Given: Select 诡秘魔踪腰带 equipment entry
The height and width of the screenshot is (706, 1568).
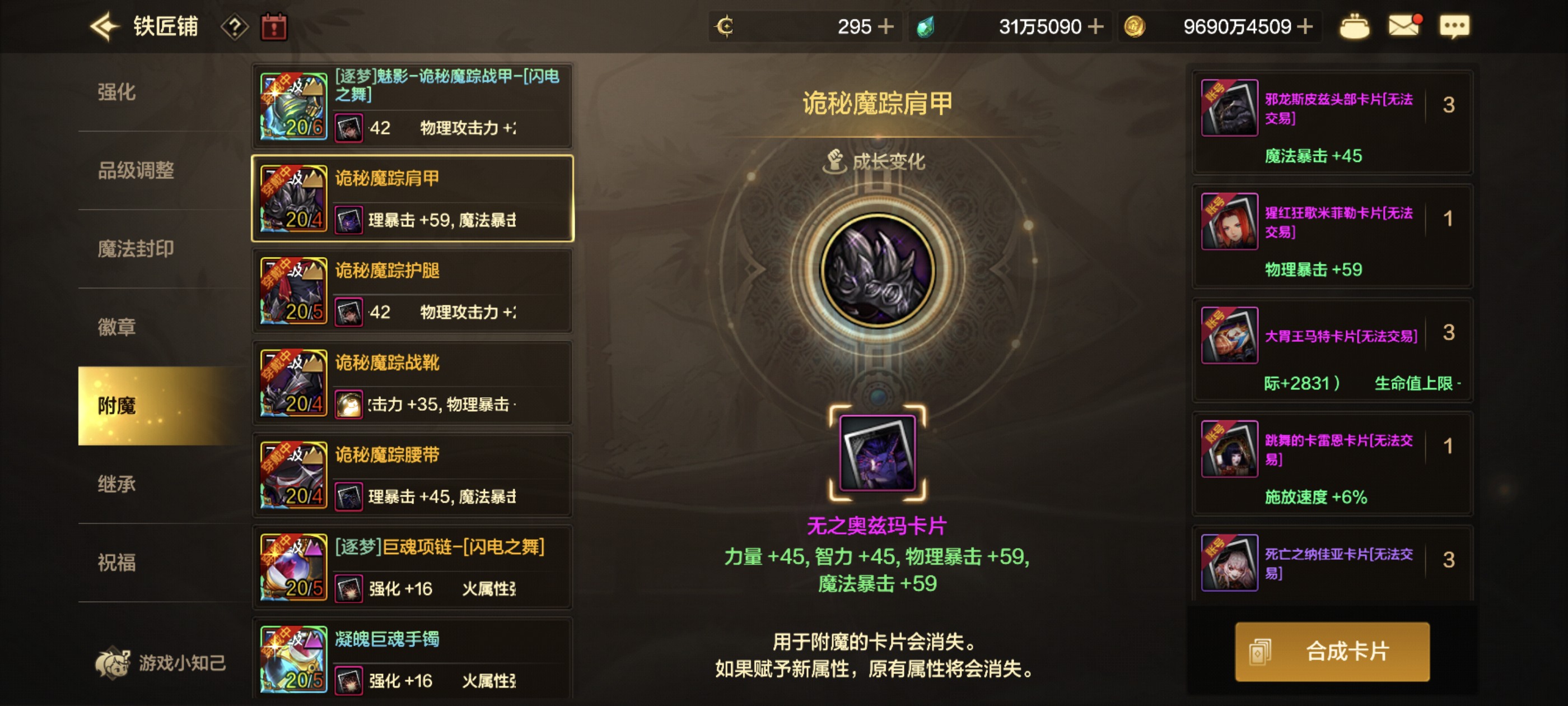Looking at the screenshot, I should 413,475.
